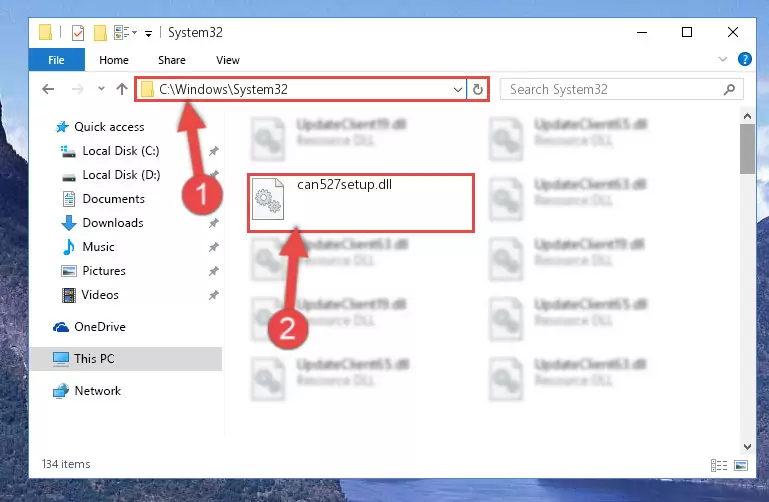Click the scrollbar up arrow
Viewport: 769px width, 502px height.
(x=747, y=117)
